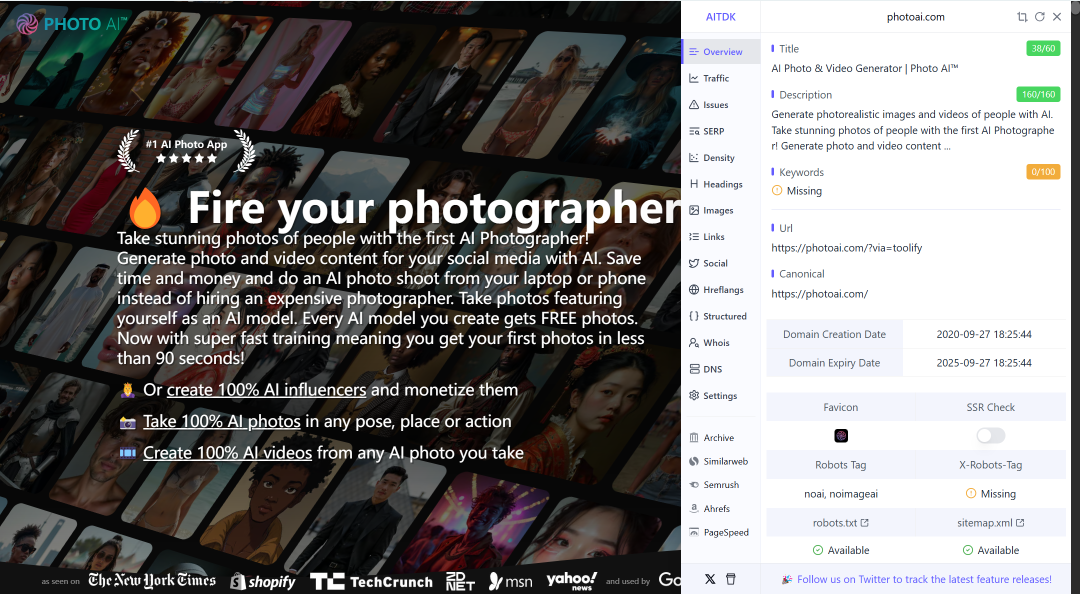Click the domain creation date 2020-09-27 value
This screenshot has width=1080, height=594.
(x=984, y=334)
